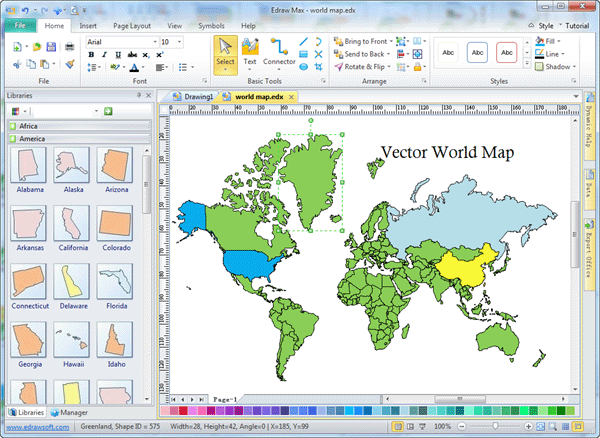Screen dimensions: 600x438
Task: Click the green File button
Action: point(20,23)
